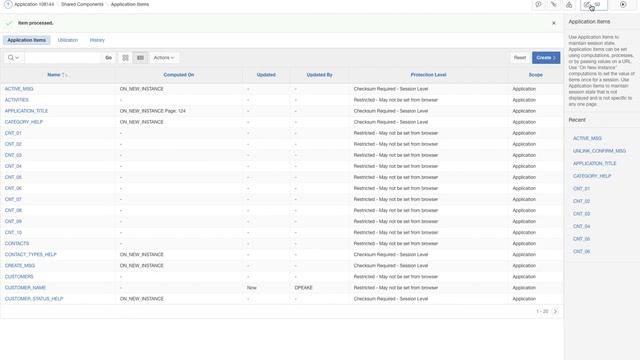Open CNT_01 in the Recent list
The height and width of the screenshot is (360, 640).
[581, 189]
